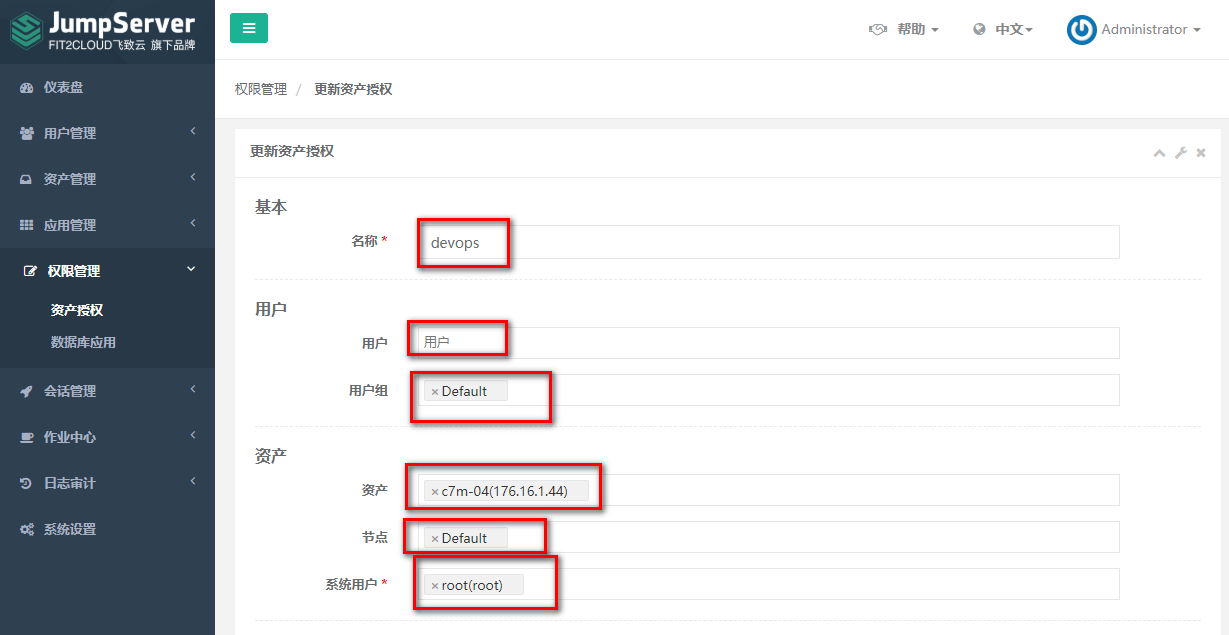Click the Administrator avatar icon

1081,30
